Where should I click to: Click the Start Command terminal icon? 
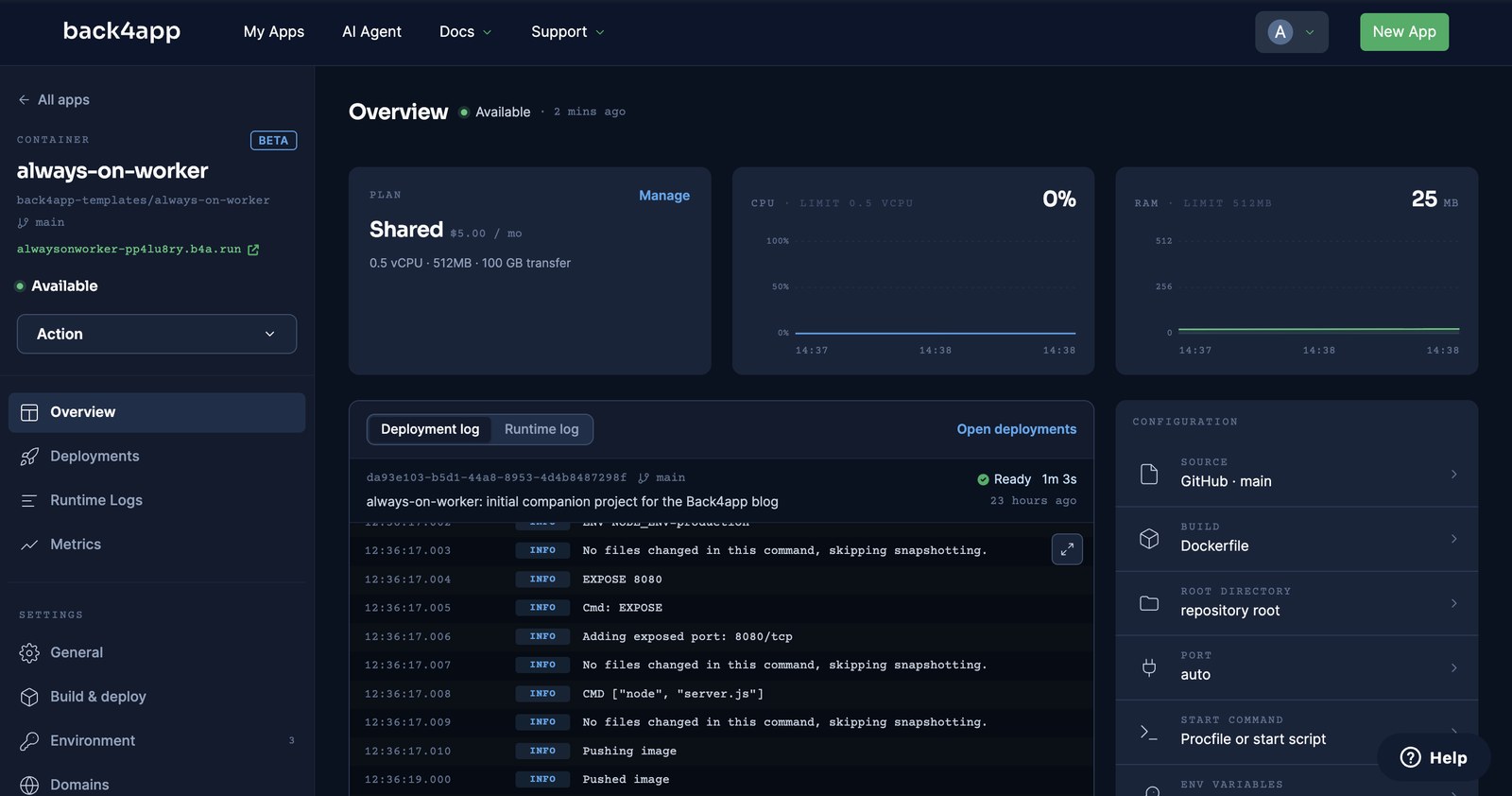(x=1149, y=732)
